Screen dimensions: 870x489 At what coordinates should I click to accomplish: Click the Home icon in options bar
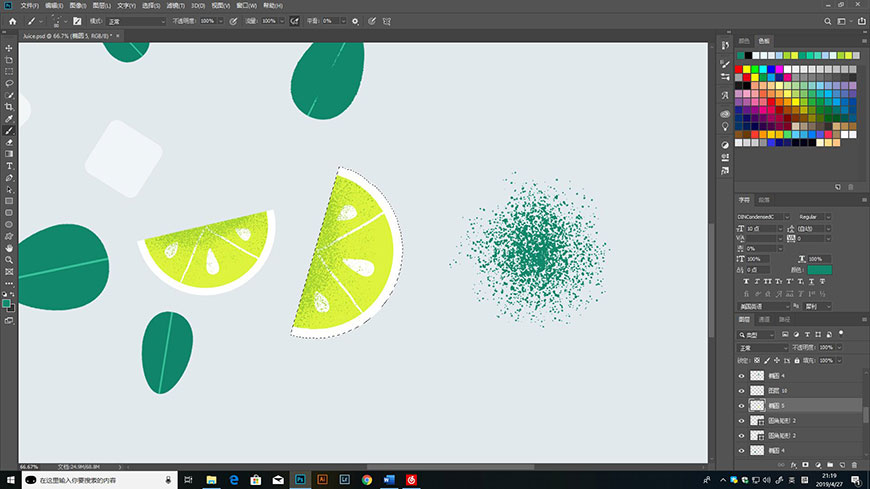click(13, 20)
